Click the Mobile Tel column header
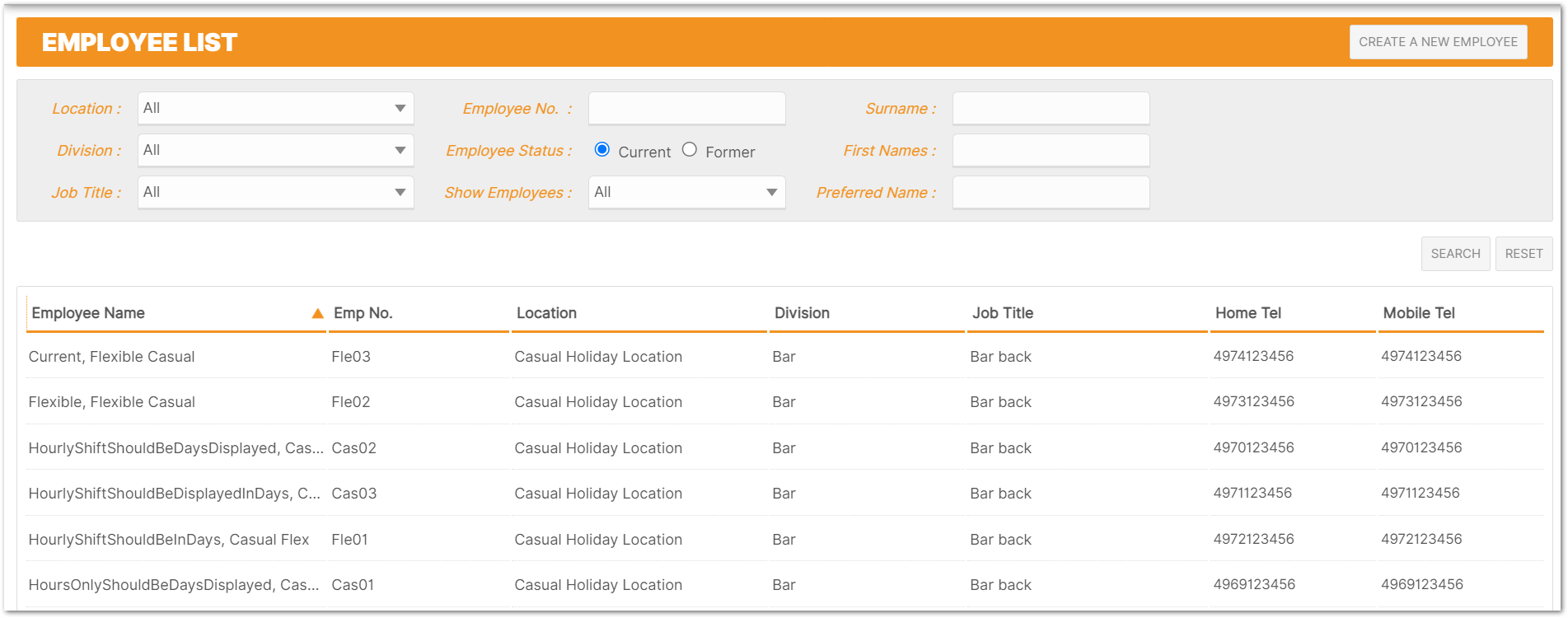The height and width of the screenshot is (618, 1568). (x=1419, y=313)
